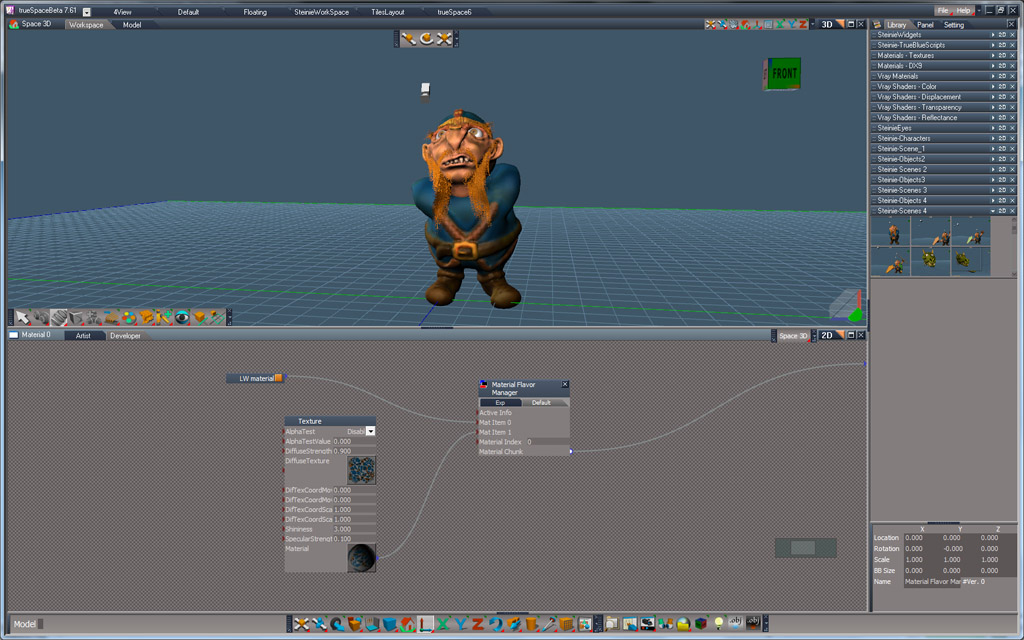Click the green X axis icon in bottom toolbar
This screenshot has height=640, width=1024.
click(x=443, y=624)
